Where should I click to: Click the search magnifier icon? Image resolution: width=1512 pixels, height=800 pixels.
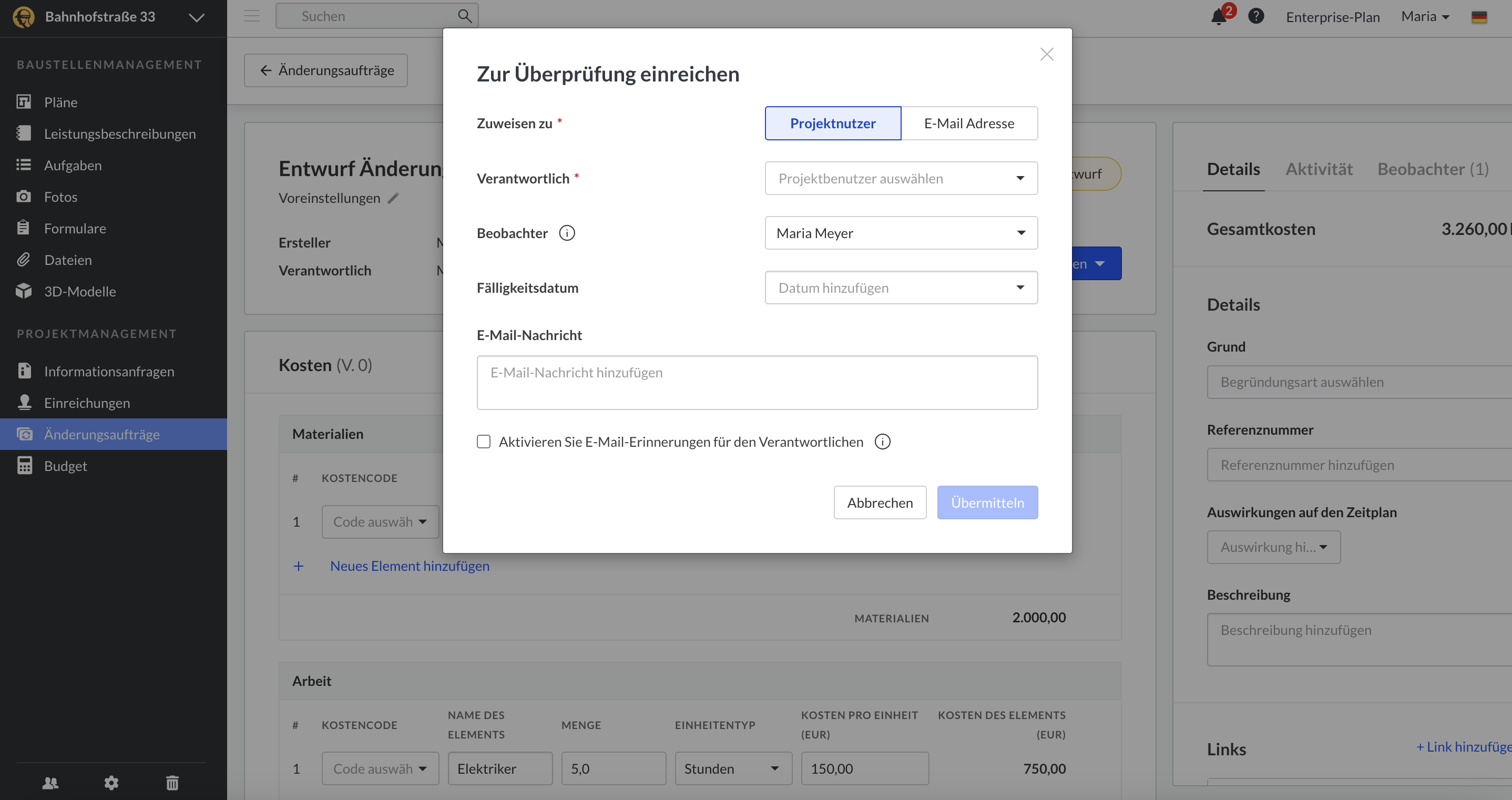(x=464, y=16)
